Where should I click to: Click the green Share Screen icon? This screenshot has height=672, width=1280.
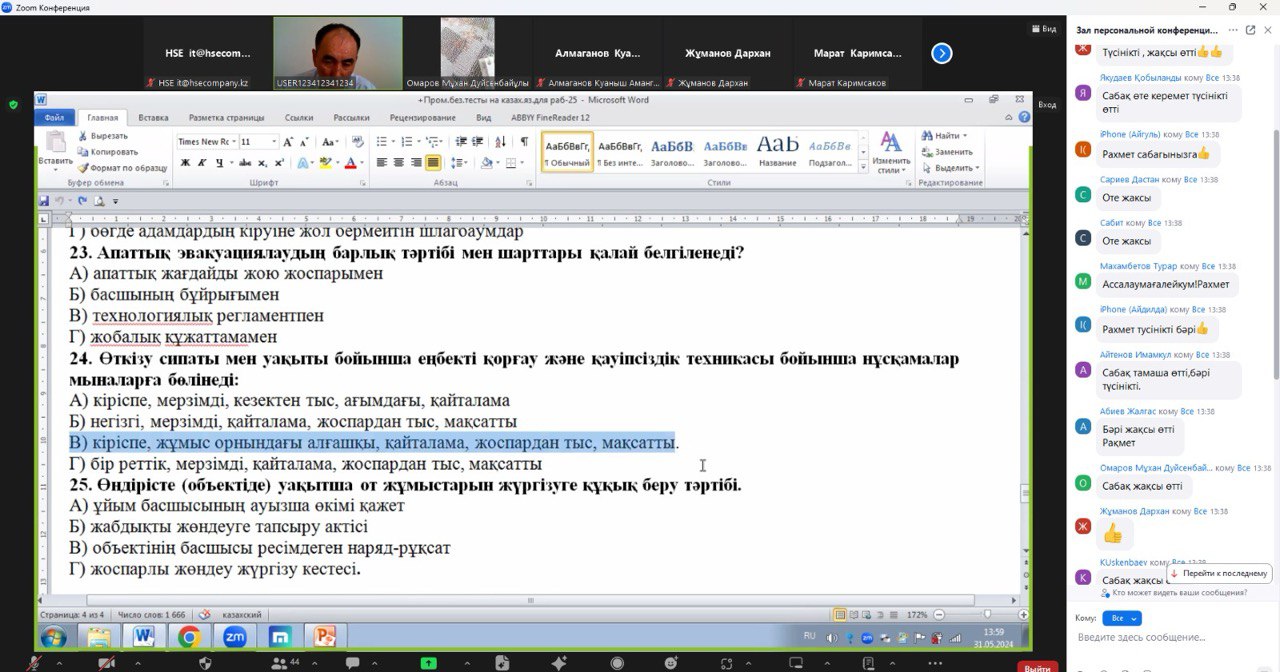click(x=429, y=662)
